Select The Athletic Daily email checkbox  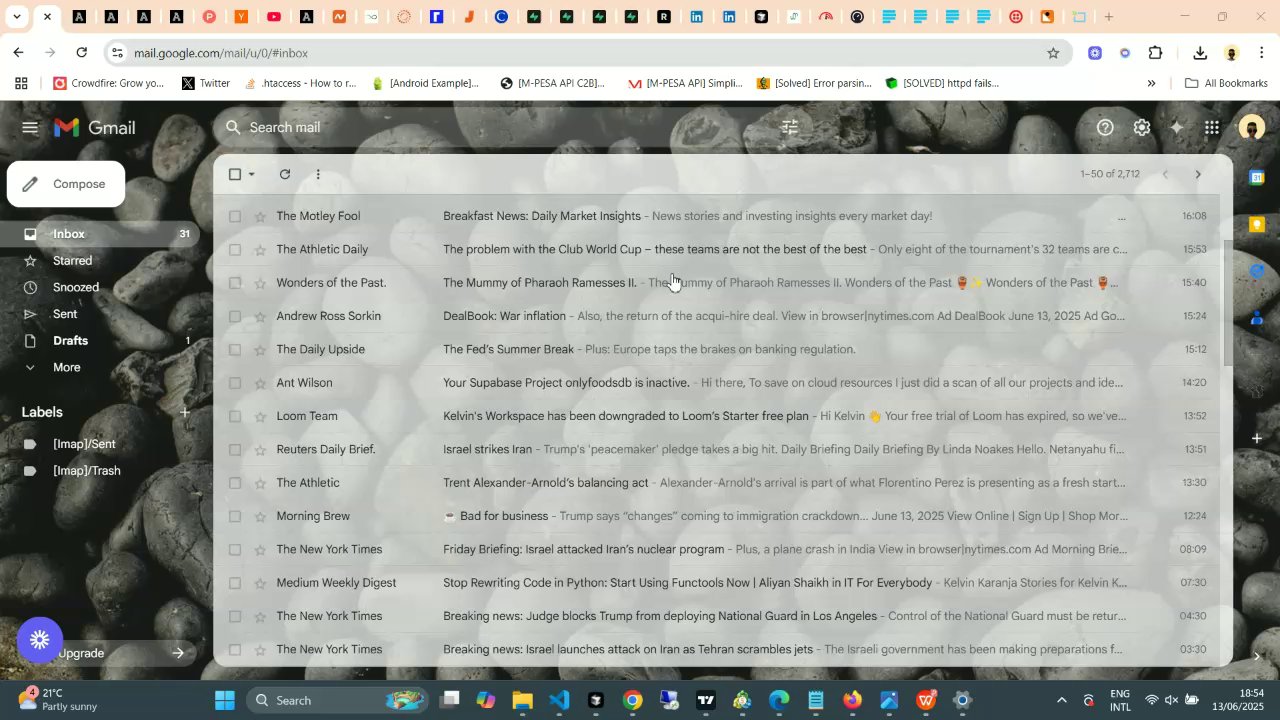coord(235,249)
